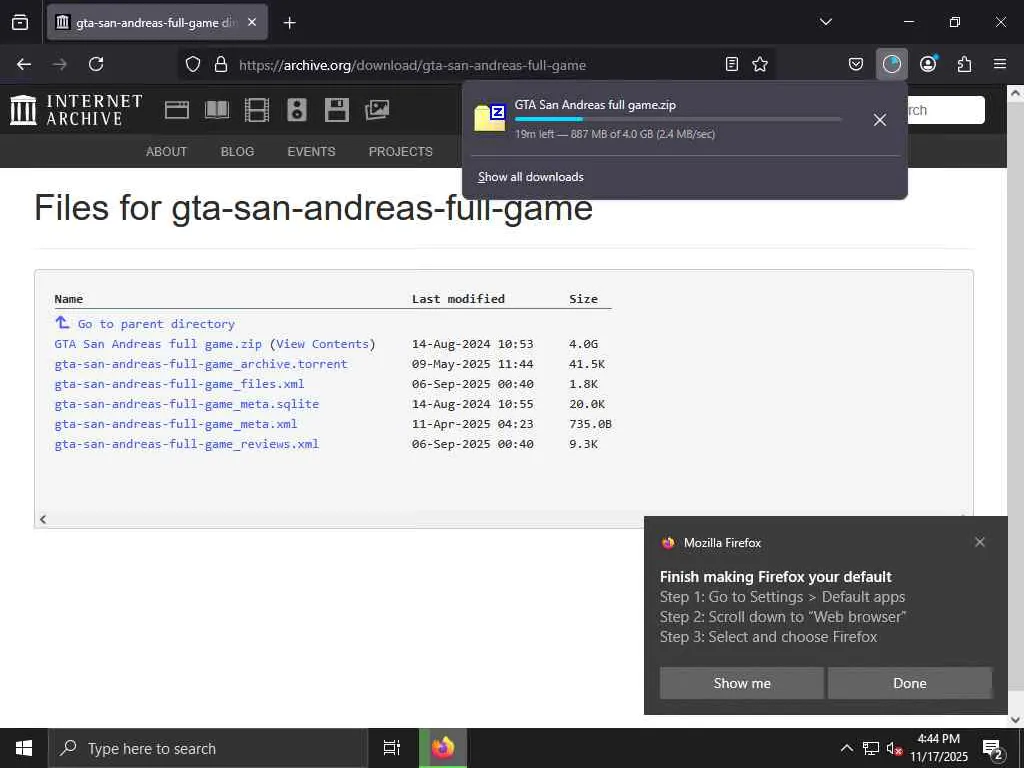Click the Internet Archive logo
This screenshot has width=1024, height=768.
point(76,110)
